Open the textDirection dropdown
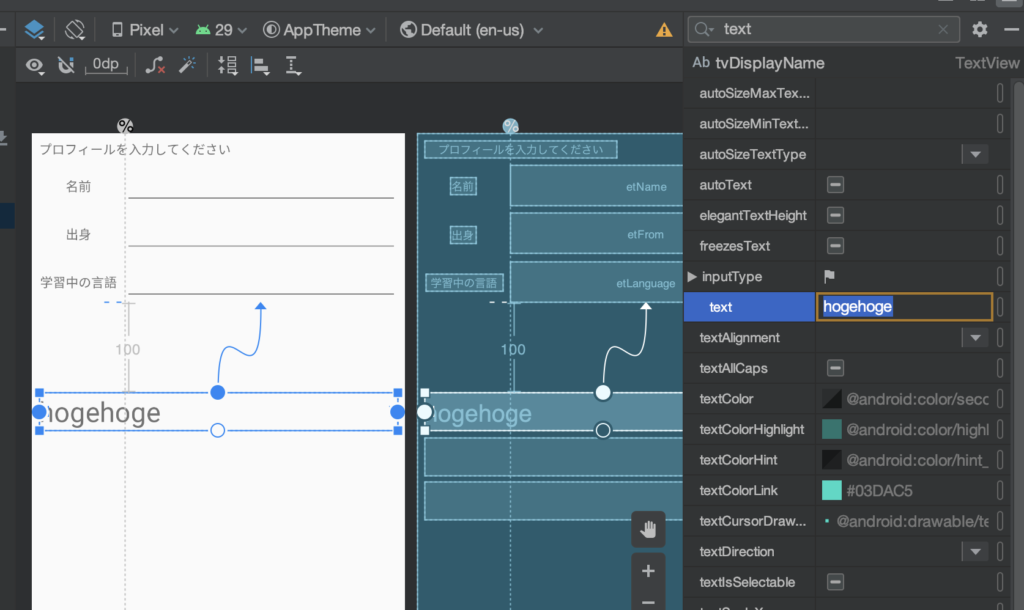The image size is (1024, 610). 975,552
